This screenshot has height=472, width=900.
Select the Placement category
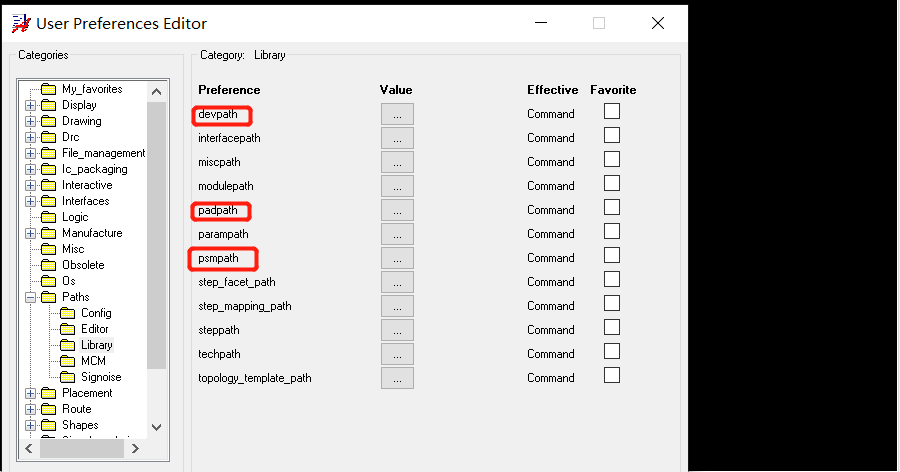pyautogui.click(x=86, y=393)
